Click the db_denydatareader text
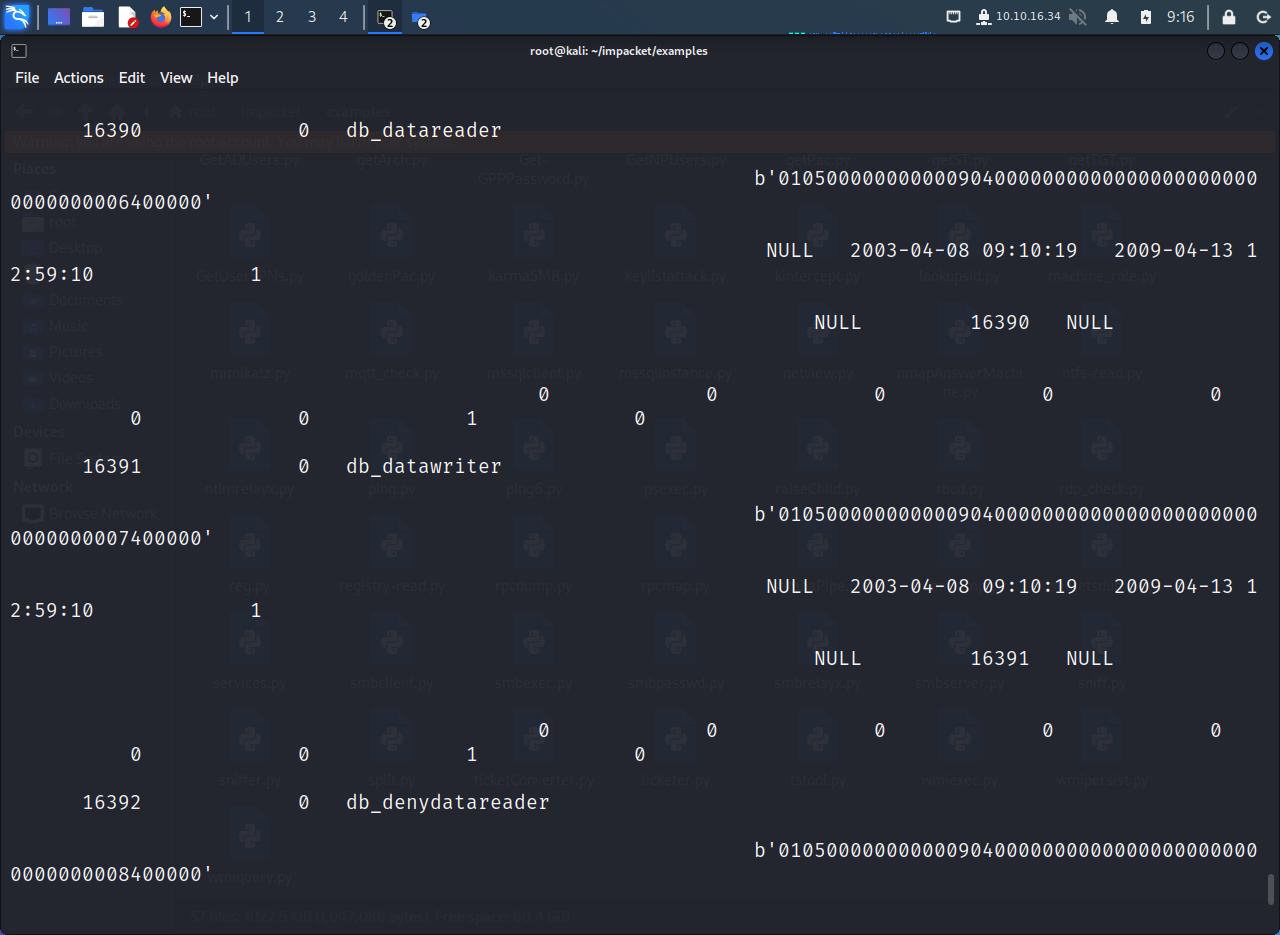Screen dimensions: 1280x935 pyautogui.click(x=448, y=802)
